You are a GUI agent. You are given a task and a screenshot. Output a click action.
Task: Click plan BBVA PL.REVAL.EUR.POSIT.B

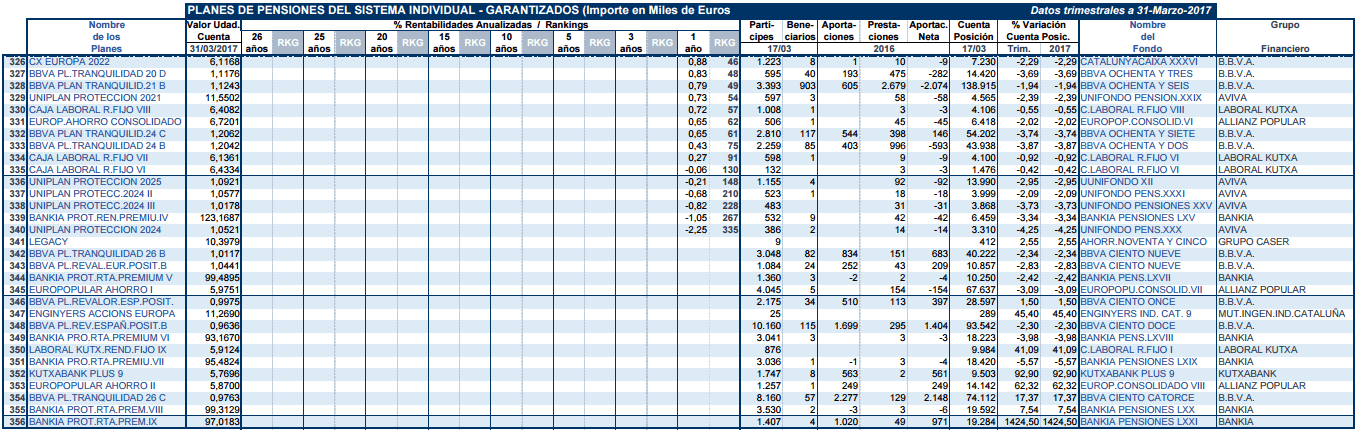(x=97, y=265)
